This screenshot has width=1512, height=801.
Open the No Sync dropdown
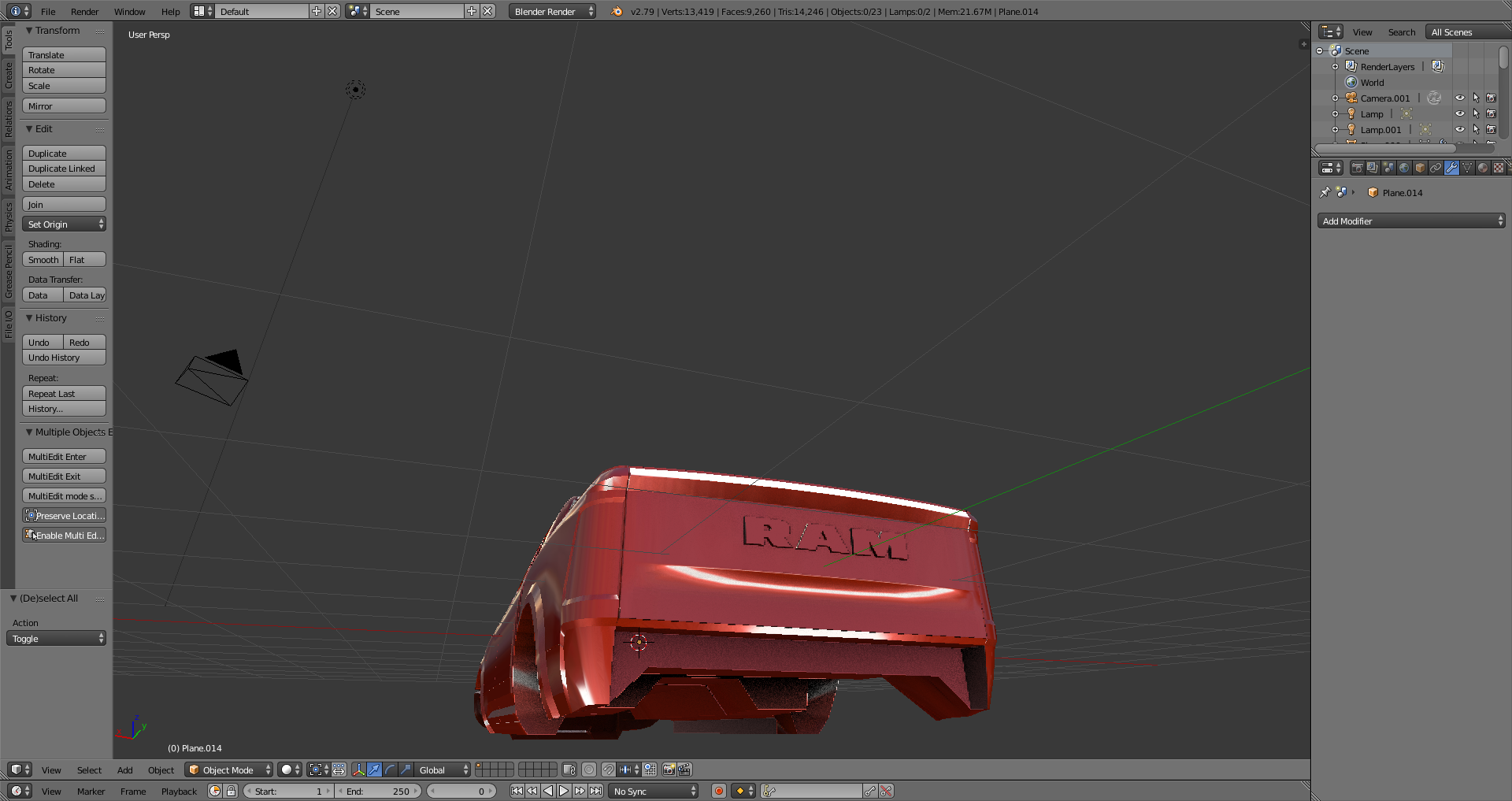[x=654, y=791]
